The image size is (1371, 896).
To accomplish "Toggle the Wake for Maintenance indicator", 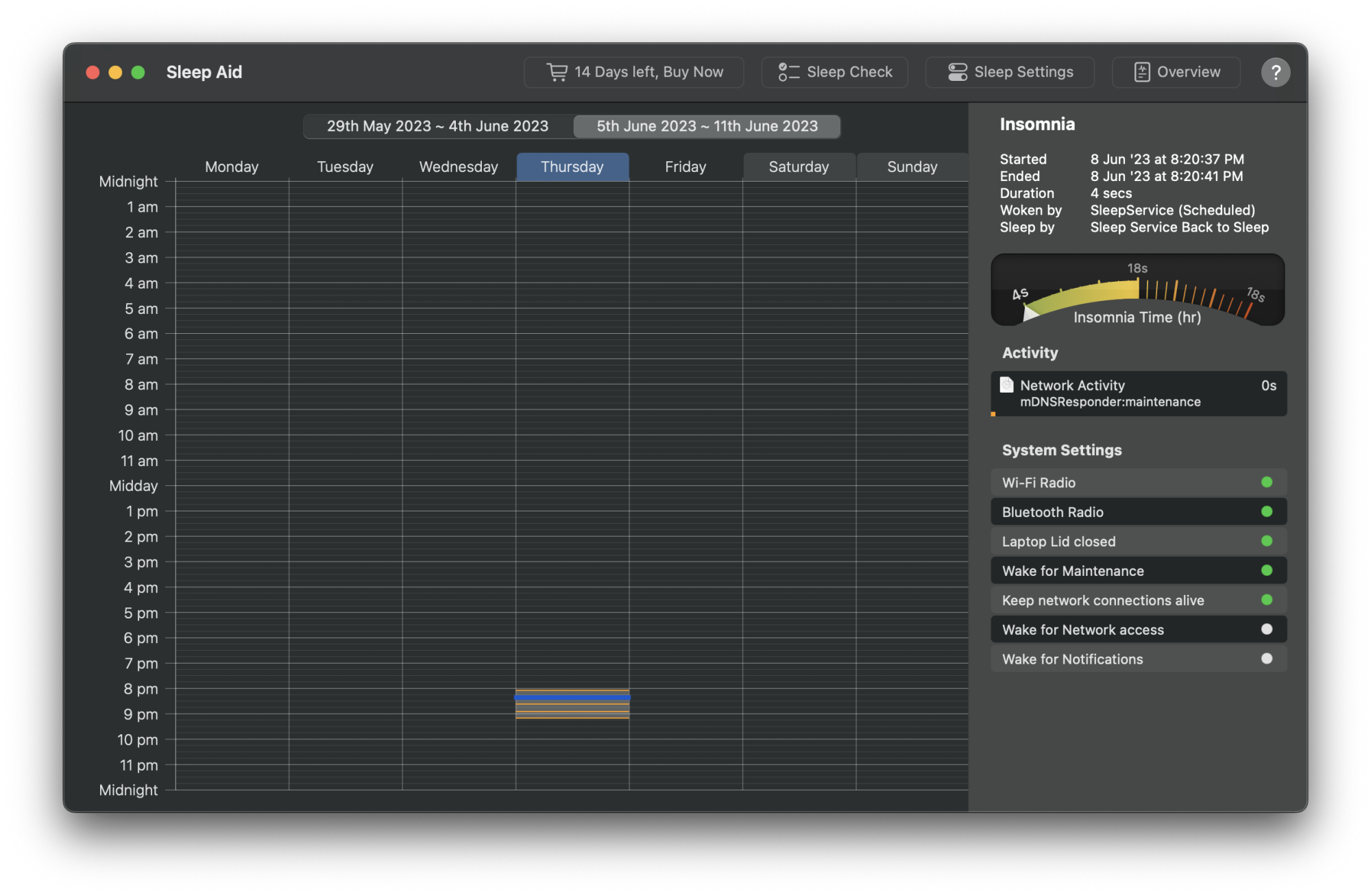I will (1266, 571).
